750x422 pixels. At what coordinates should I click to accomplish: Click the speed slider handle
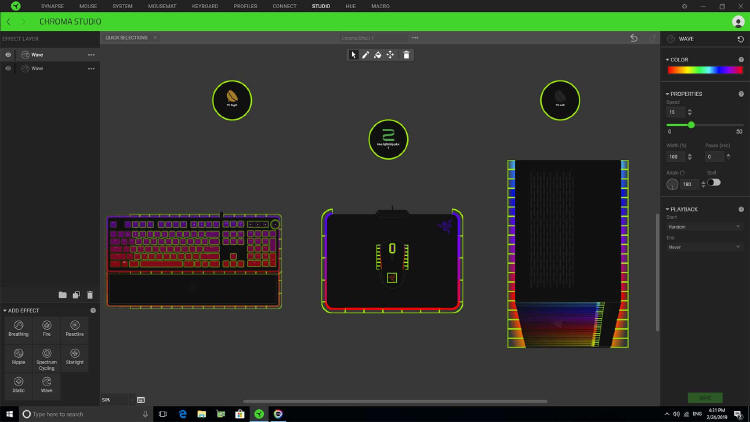[x=691, y=125]
